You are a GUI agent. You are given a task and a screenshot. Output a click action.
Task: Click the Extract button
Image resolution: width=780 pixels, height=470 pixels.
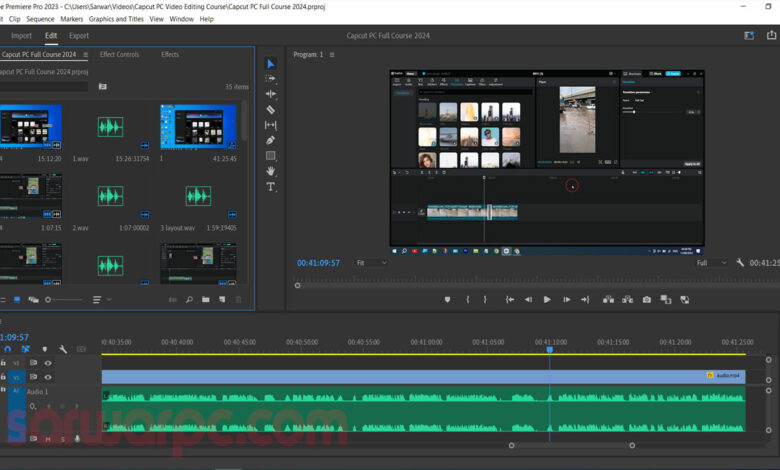pos(628,299)
